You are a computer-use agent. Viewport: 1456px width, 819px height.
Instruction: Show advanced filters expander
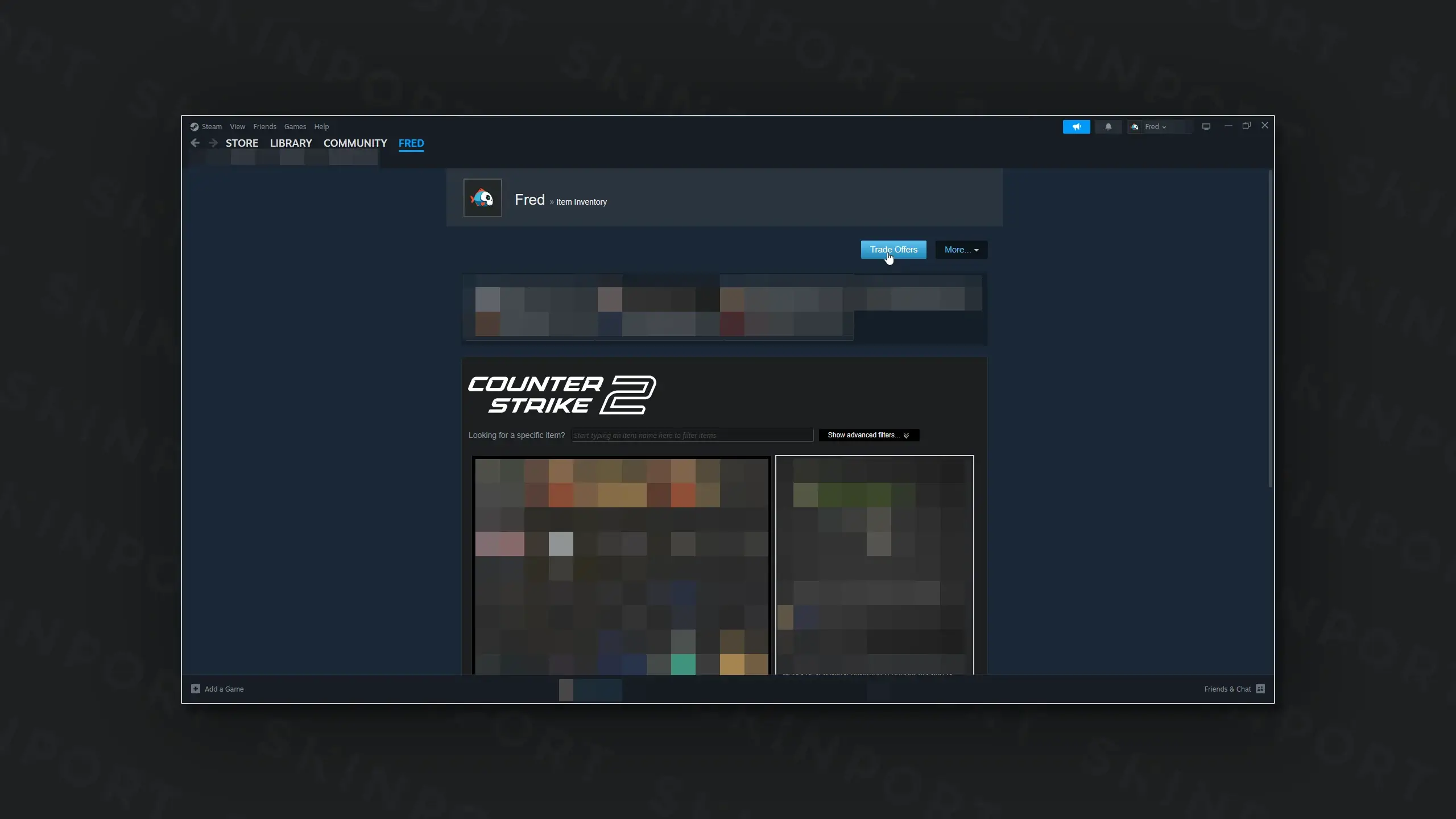click(868, 435)
